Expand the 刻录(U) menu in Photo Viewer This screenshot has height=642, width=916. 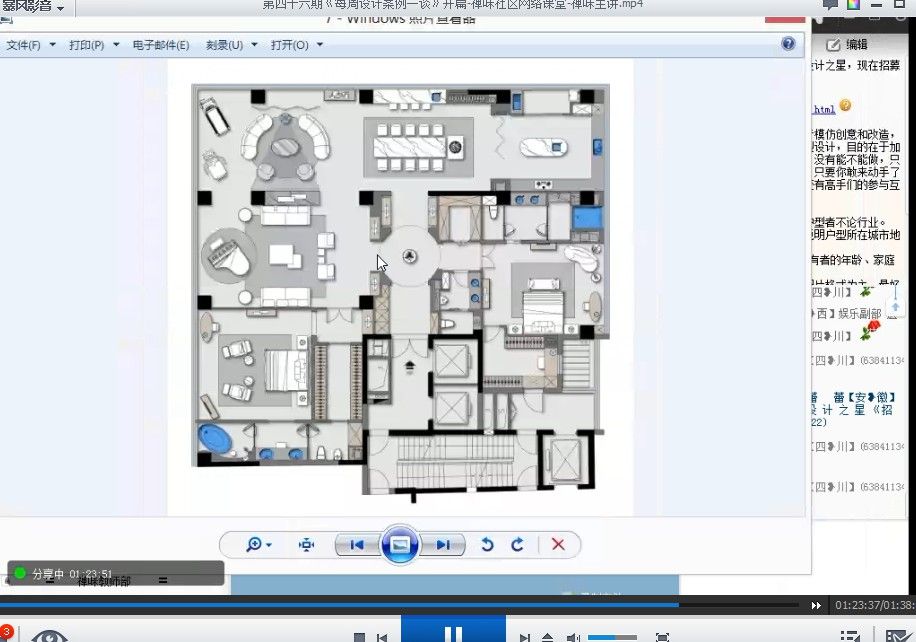point(231,45)
